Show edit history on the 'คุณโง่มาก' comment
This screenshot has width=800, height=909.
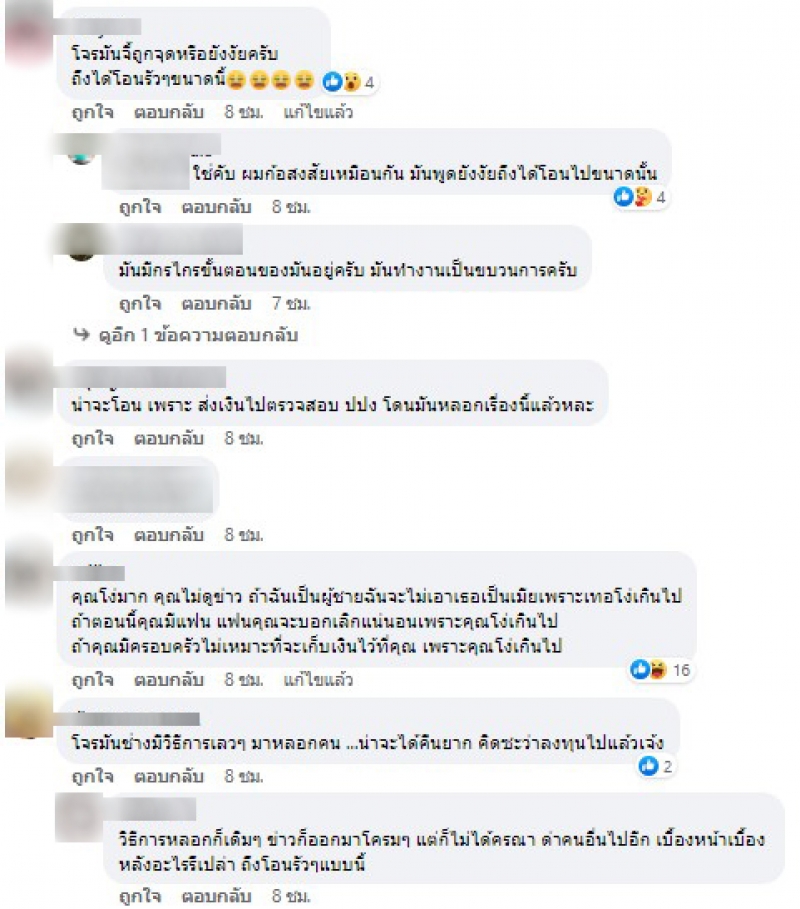pos(318,679)
